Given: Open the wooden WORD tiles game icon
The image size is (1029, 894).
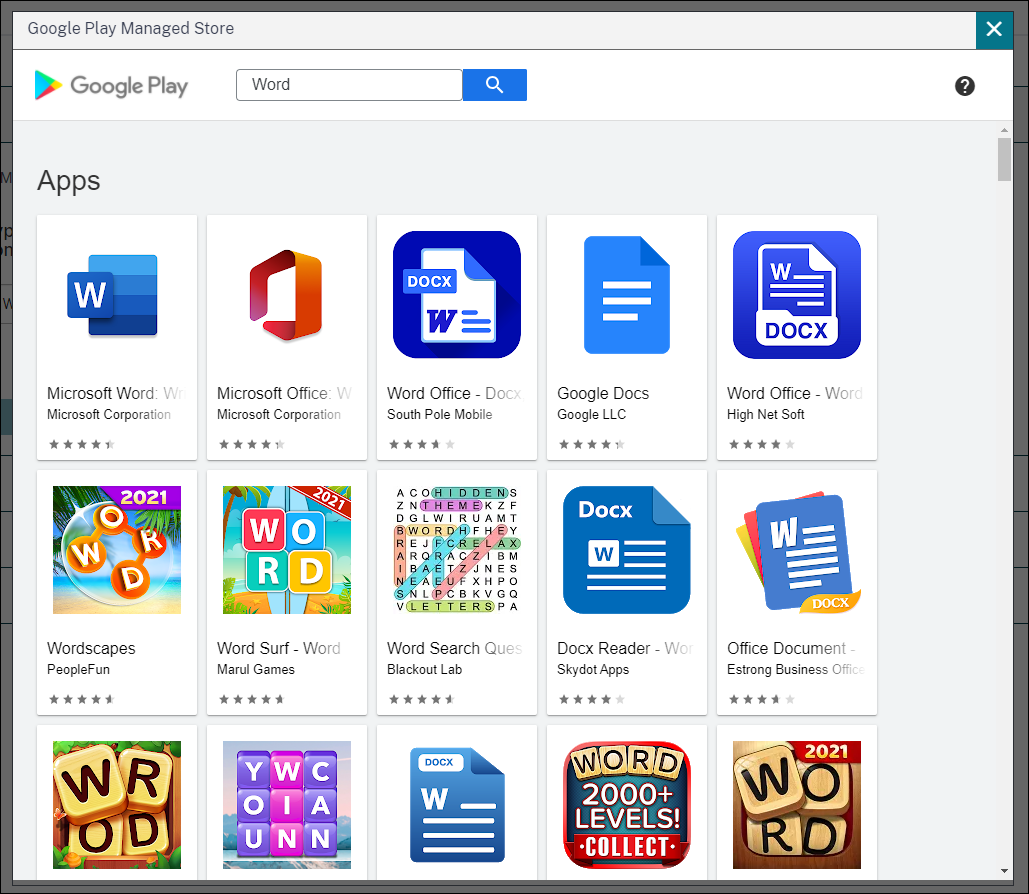Looking at the screenshot, I should [117, 805].
